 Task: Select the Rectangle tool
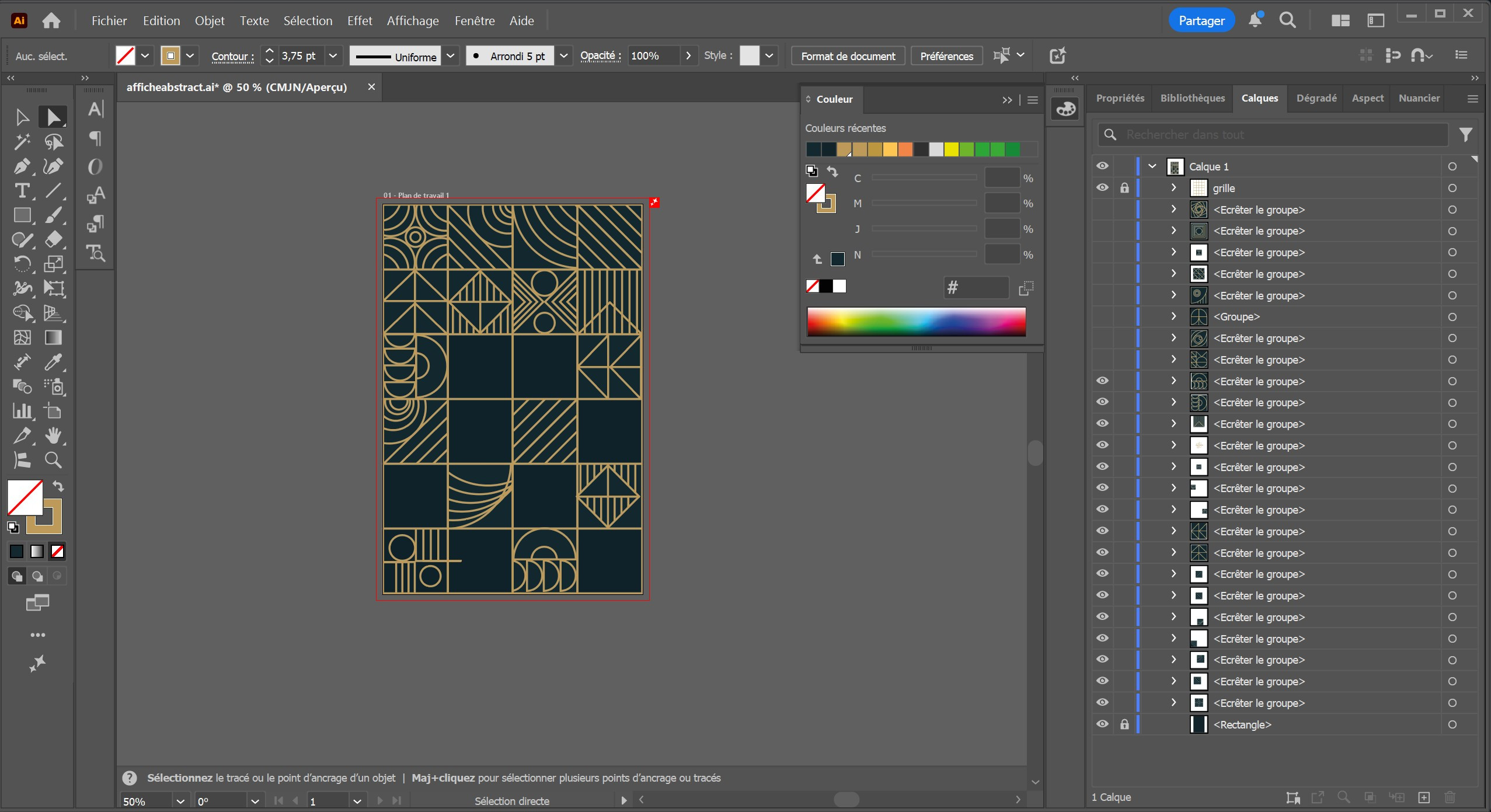coord(22,215)
